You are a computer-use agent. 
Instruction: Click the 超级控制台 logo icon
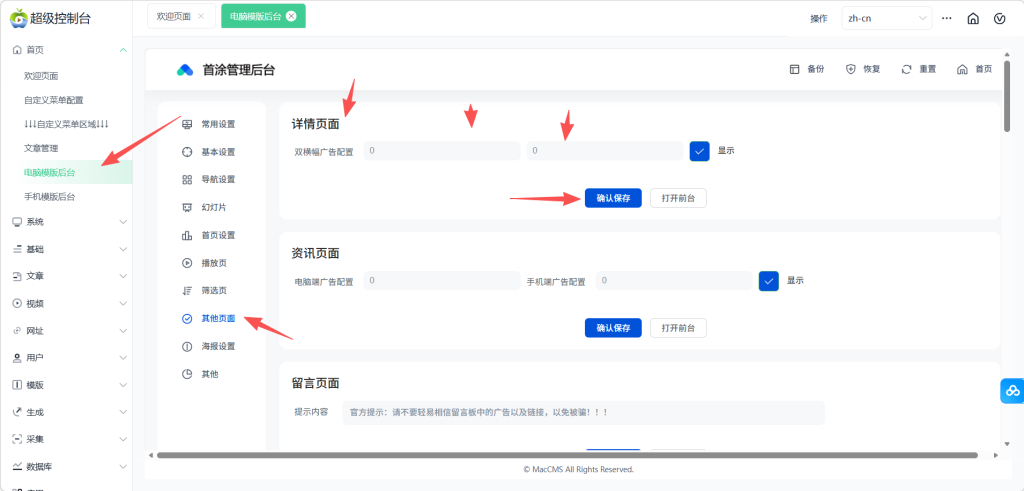click(19, 17)
